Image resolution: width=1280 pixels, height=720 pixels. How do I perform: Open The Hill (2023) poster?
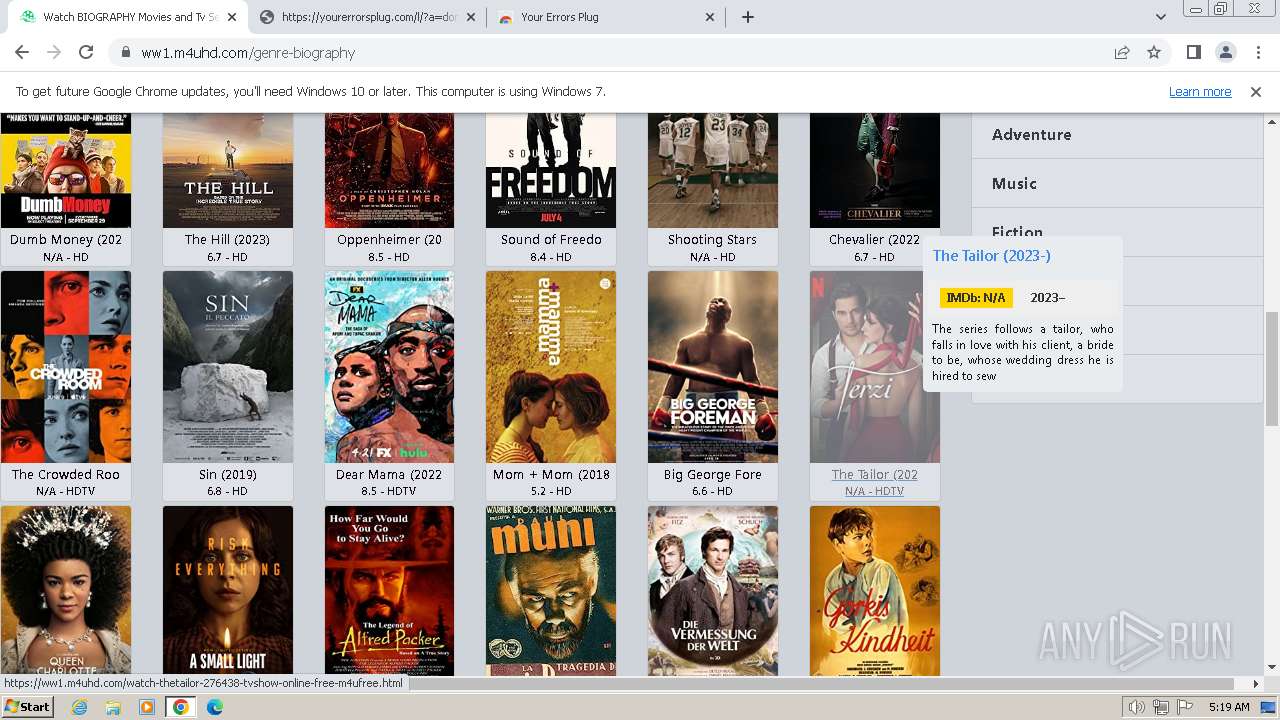tap(228, 170)
